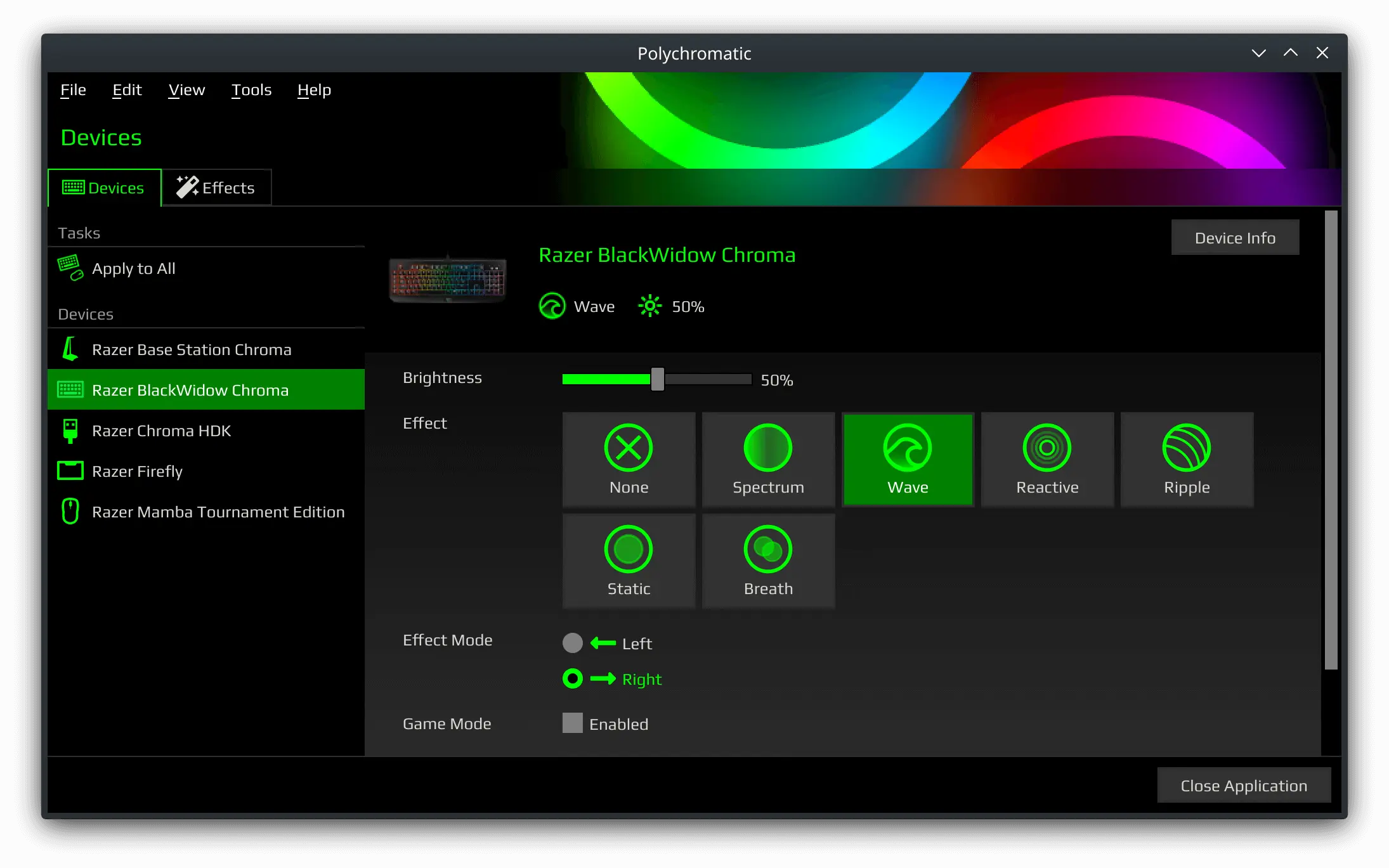Open the View menu
Screen dimensions: 1389x868
tap(186, 90)
